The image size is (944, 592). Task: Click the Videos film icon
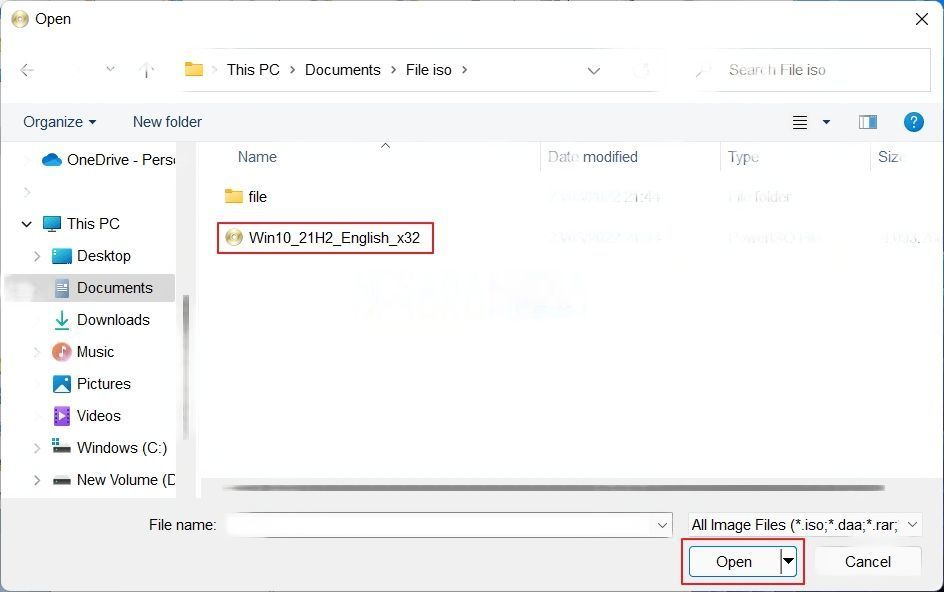pos(61,416)
